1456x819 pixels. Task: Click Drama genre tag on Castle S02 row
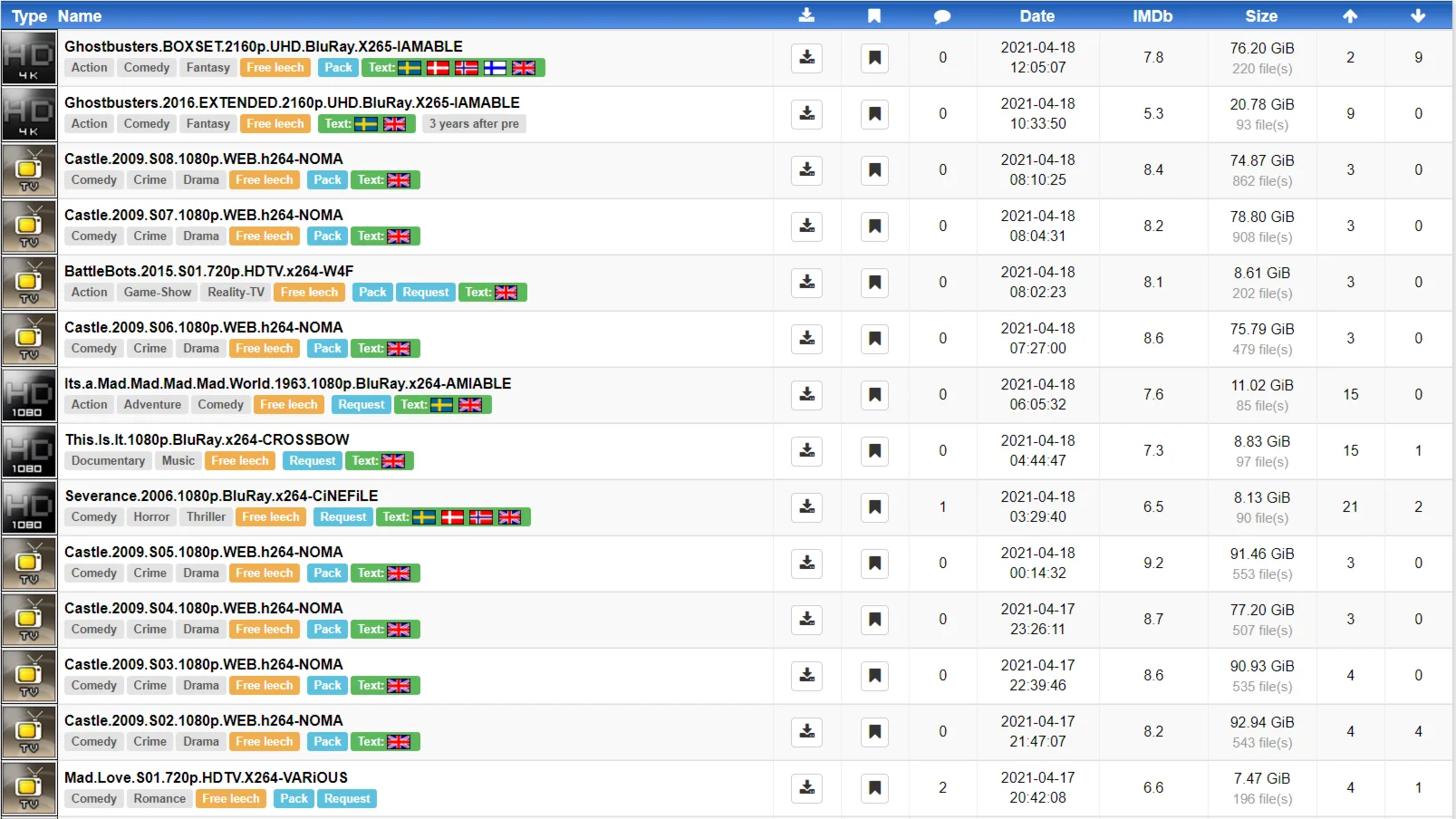tap(201, 741)
